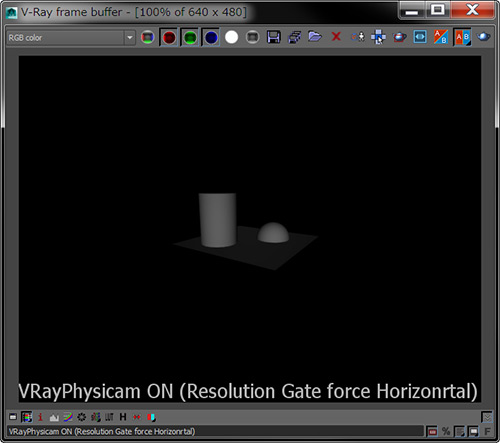Toggle sRGB color space display
Image resolution: width=500 pixels, height=443 pixels.
pyautogui.click(x=96, y=417)
